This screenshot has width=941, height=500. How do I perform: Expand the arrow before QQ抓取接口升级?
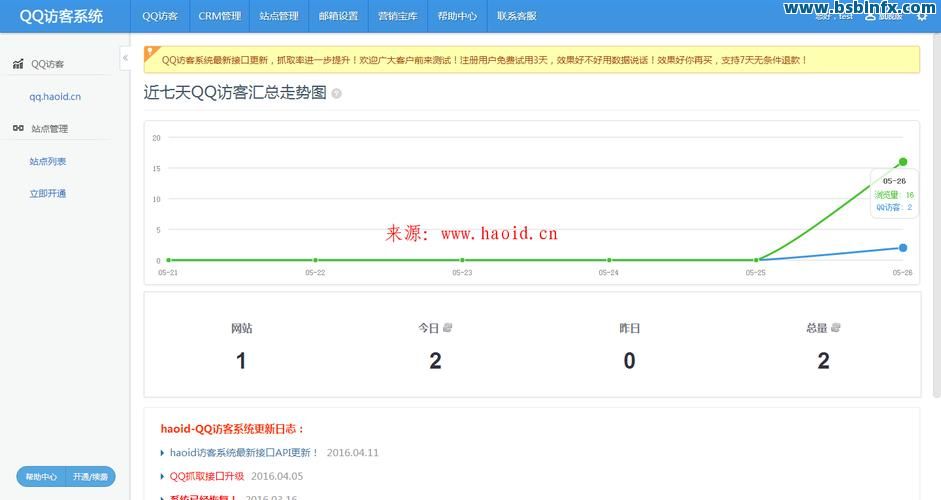click(162, 477)
